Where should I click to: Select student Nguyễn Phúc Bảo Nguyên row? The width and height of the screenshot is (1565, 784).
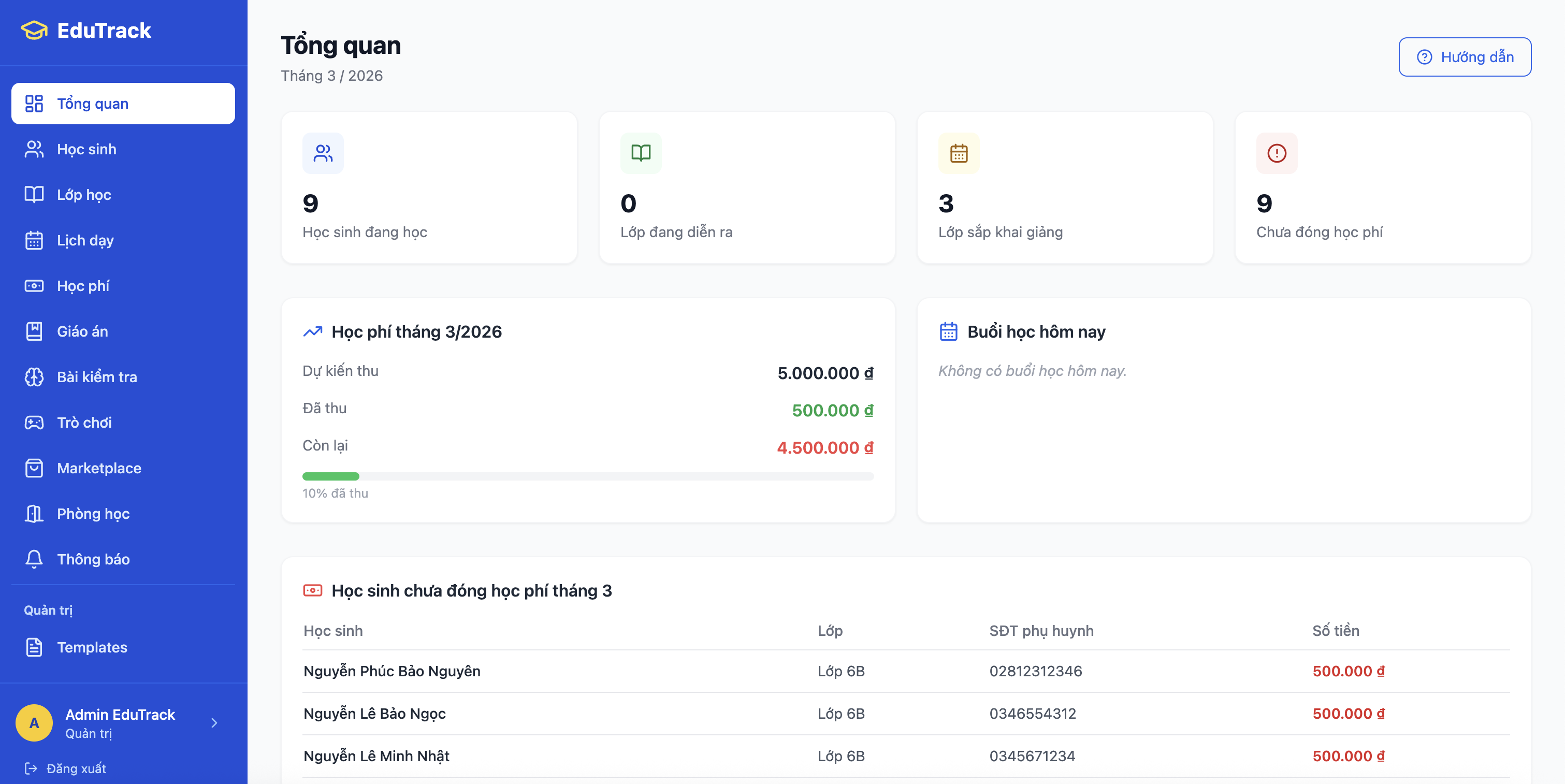[392, 671]
